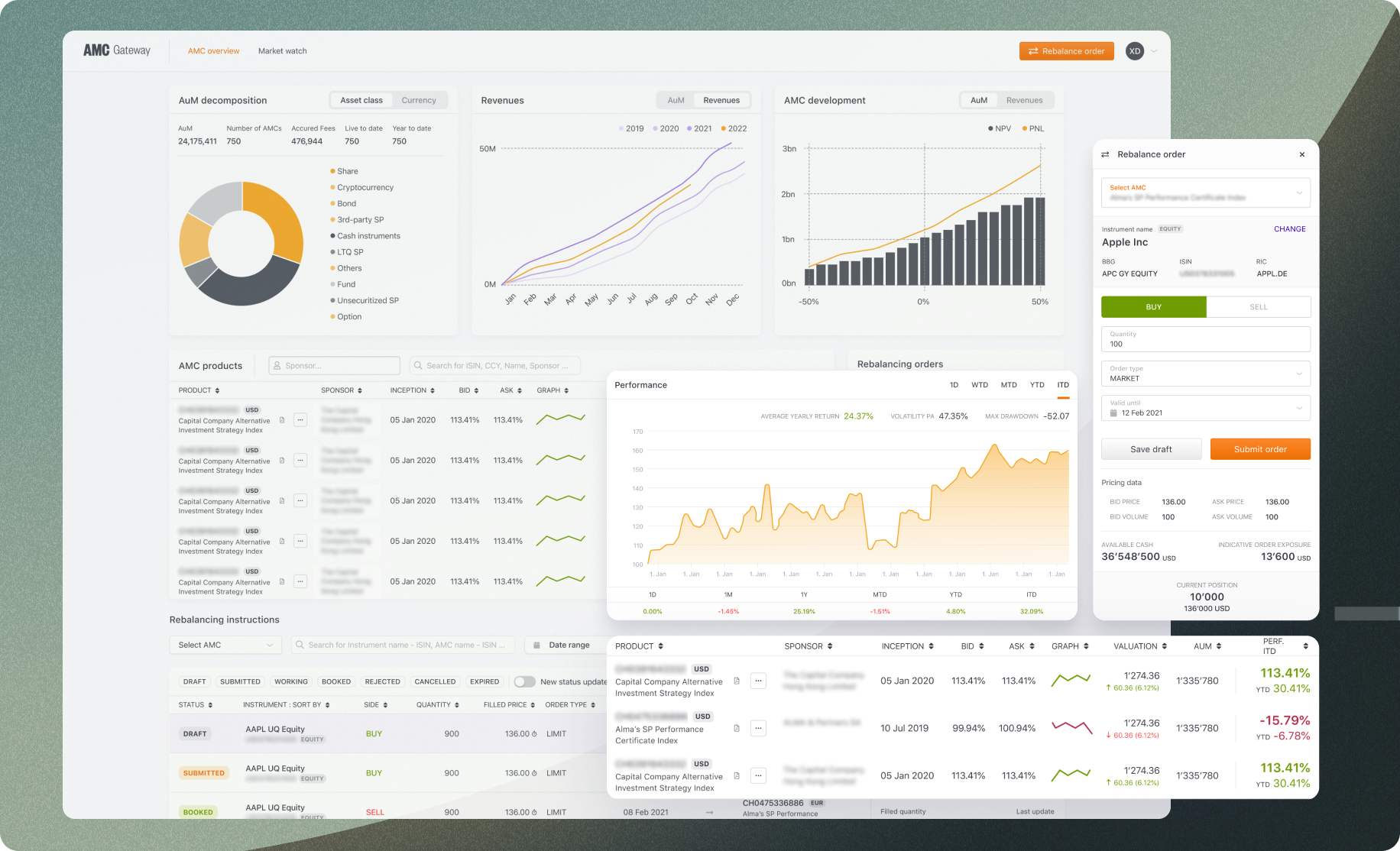Image resolution: width=1400 pixels, height=851 pixels.
Task: Open the Select AMC dropdown in Rebalancing instructions
Action: click(x=225, y=645)
